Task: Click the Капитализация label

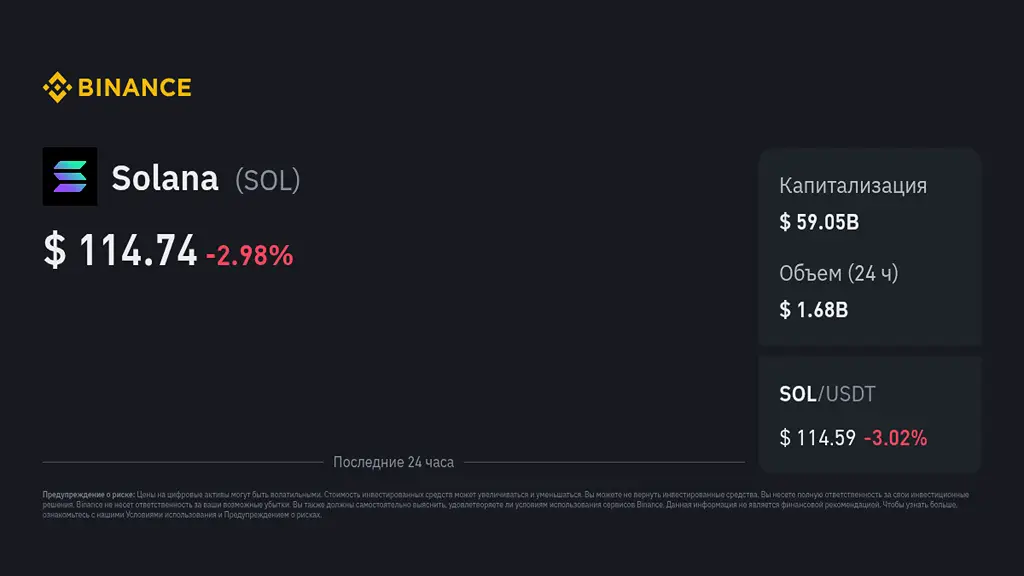Action: [853, 186]
